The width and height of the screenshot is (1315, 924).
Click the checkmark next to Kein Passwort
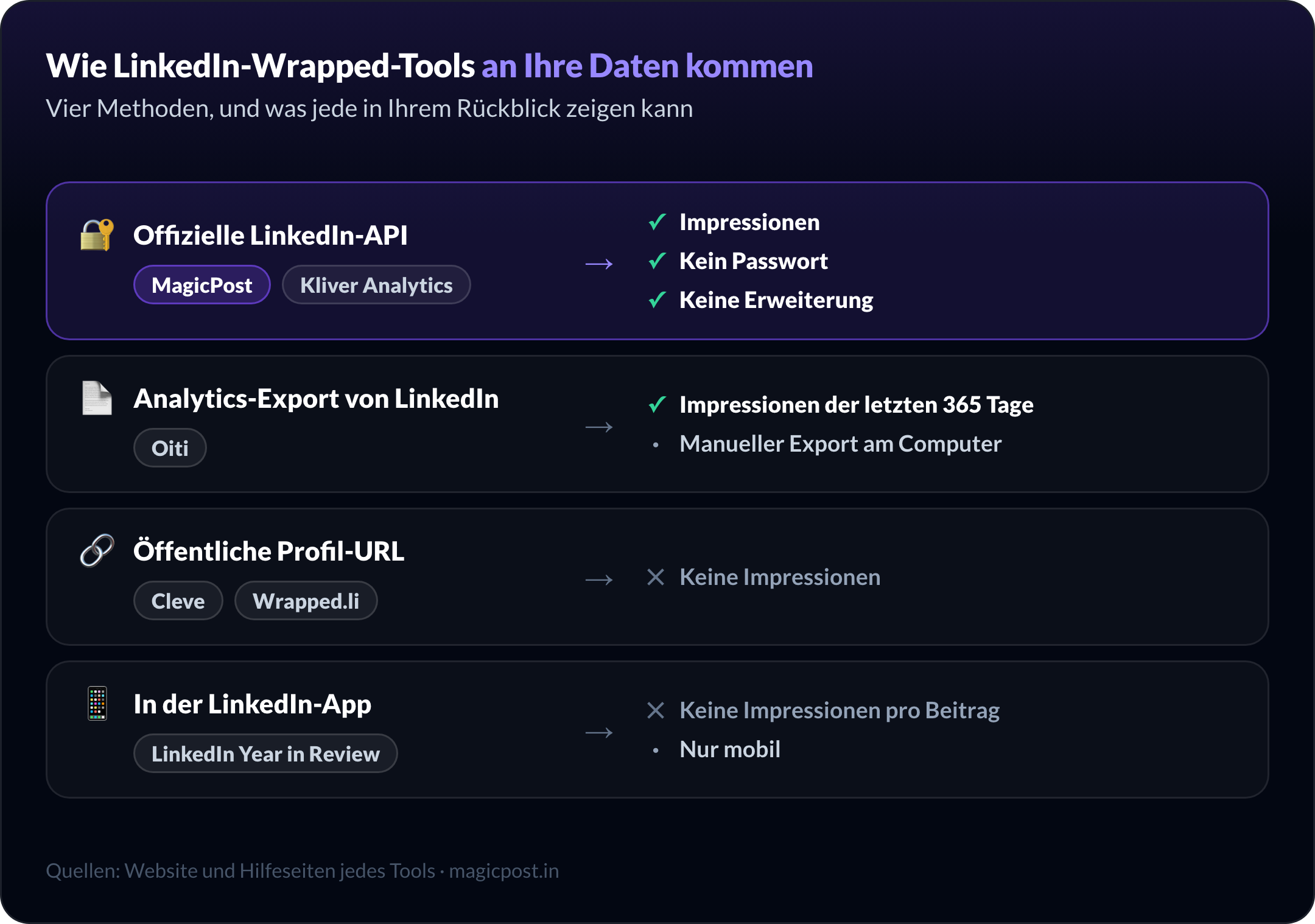657,261
